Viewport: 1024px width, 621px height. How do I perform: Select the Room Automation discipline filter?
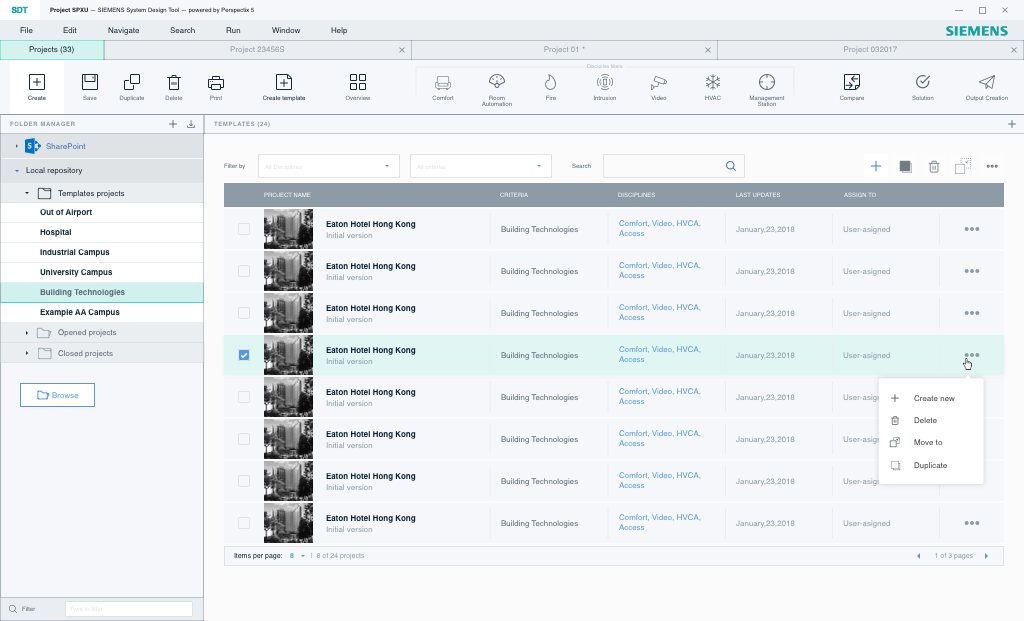point(497,81)
